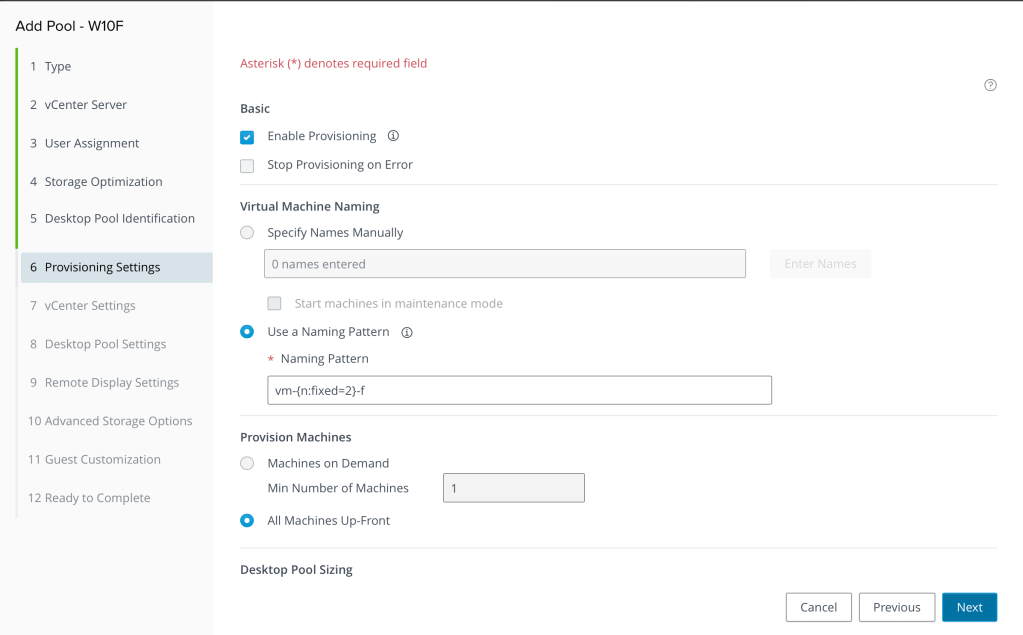Screen dimensions: 1023x635
Task: Enable Stop Provisioning on Error checkbox
Action: click(247, 165)
